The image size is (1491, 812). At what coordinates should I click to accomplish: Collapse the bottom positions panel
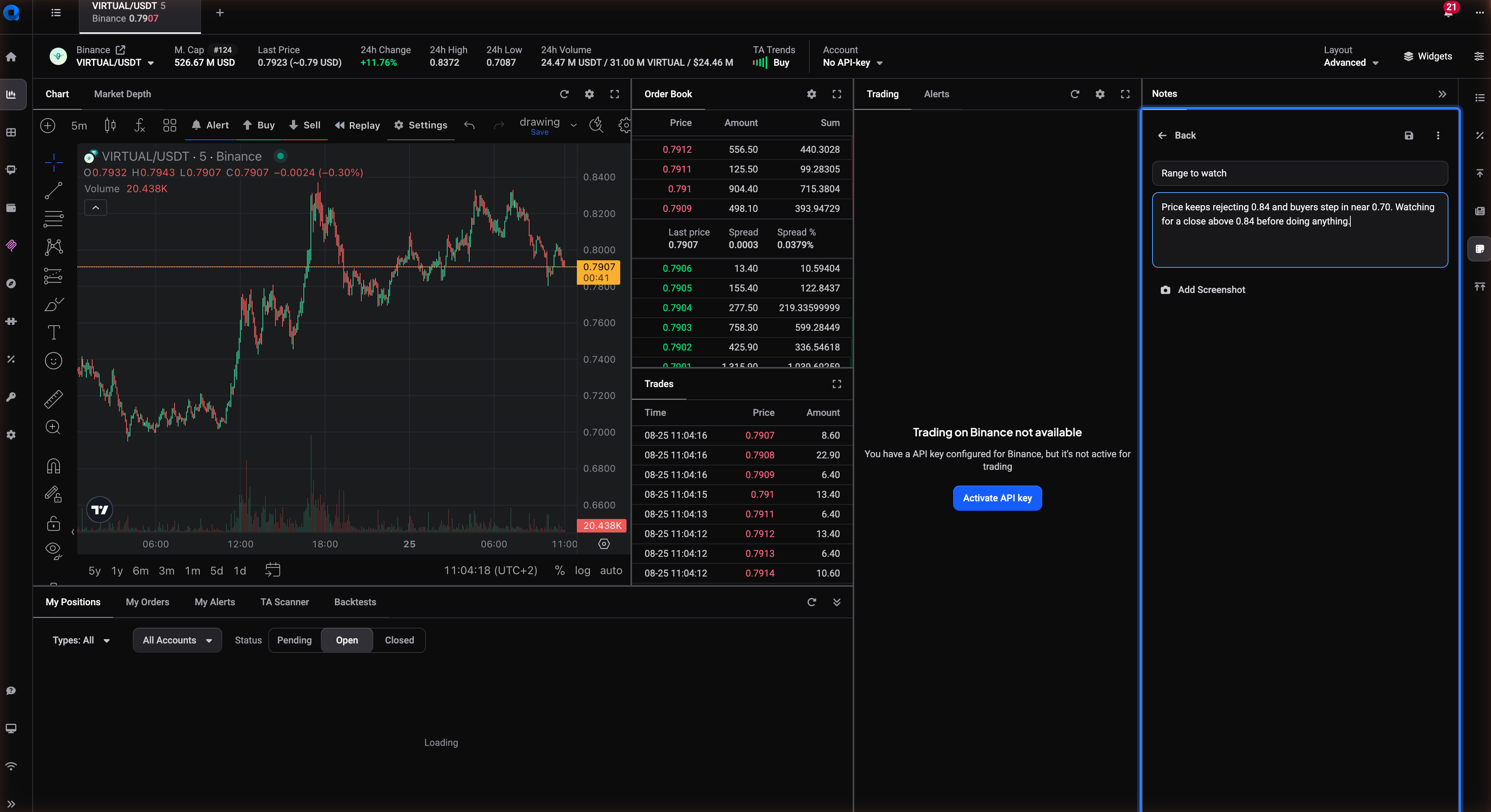tap(837, 602)
